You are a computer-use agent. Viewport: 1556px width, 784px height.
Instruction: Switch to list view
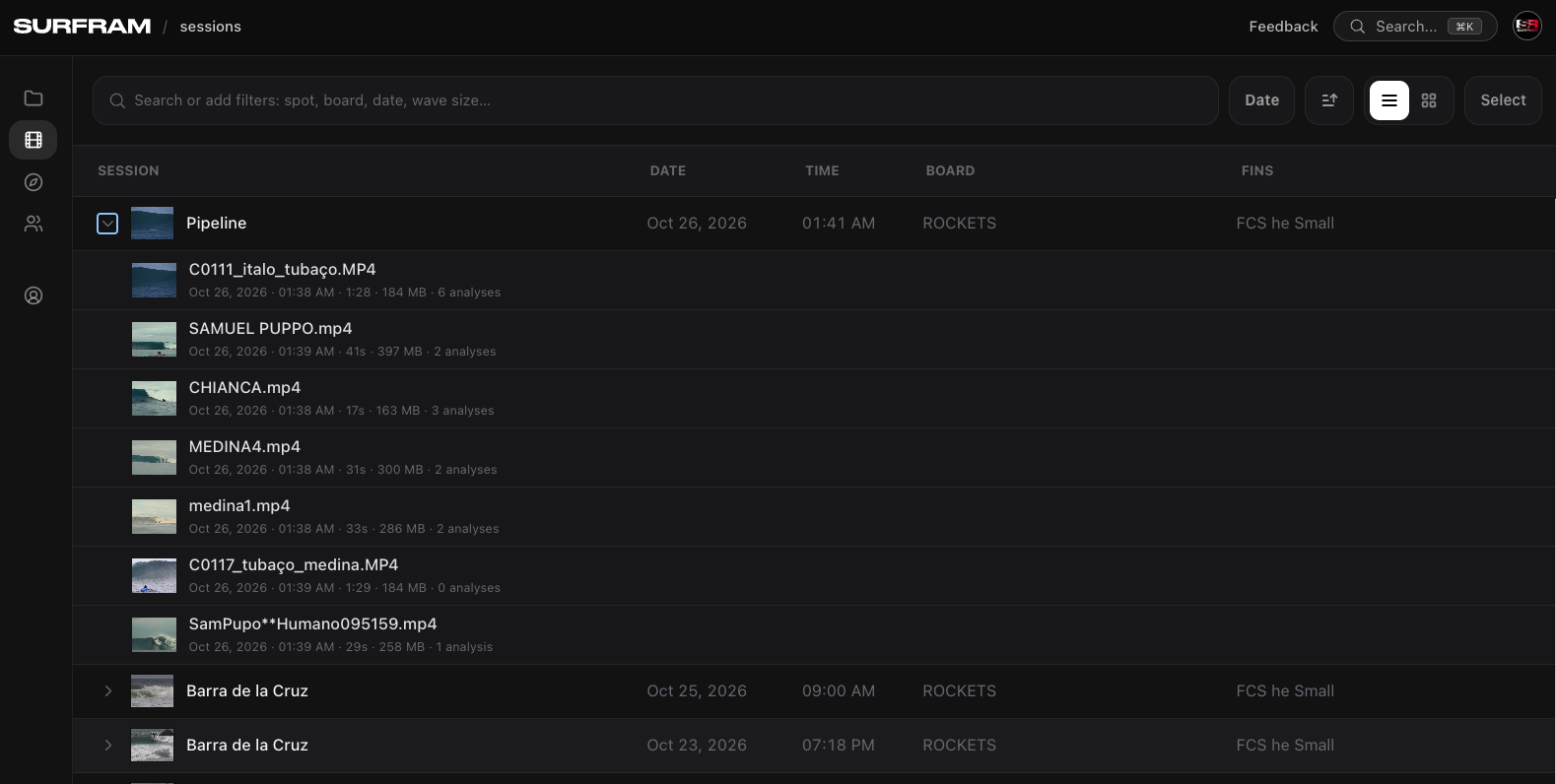point(1389,100)
